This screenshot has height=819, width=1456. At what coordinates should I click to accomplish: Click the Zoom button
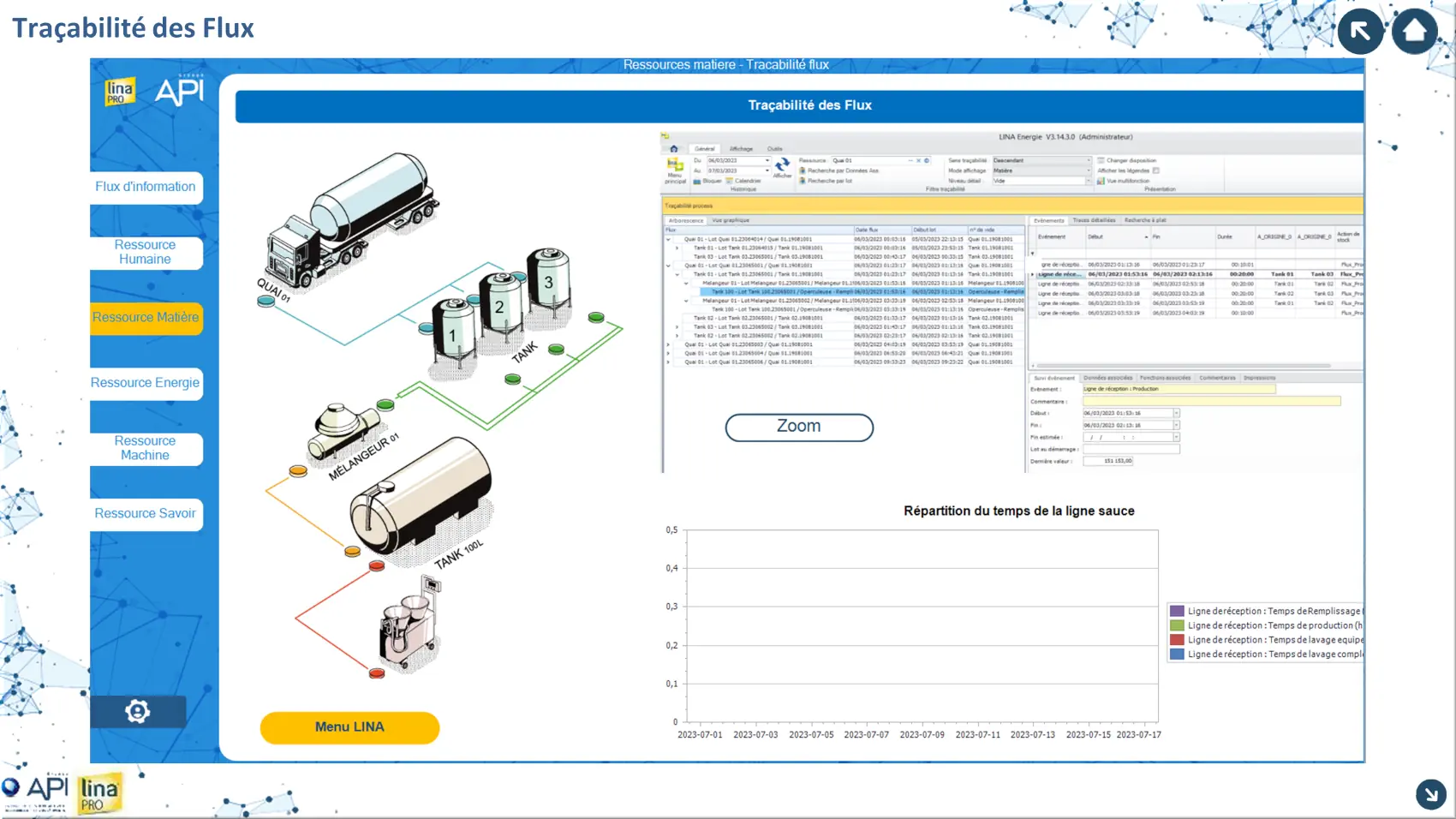798,427
